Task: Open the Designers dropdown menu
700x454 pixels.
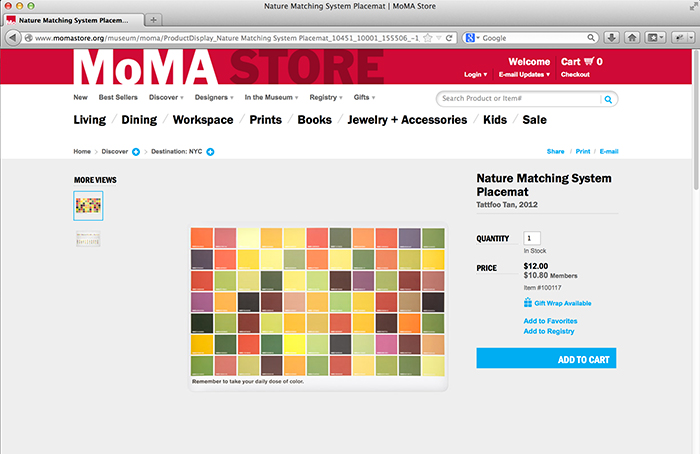Action: point(214,98)
